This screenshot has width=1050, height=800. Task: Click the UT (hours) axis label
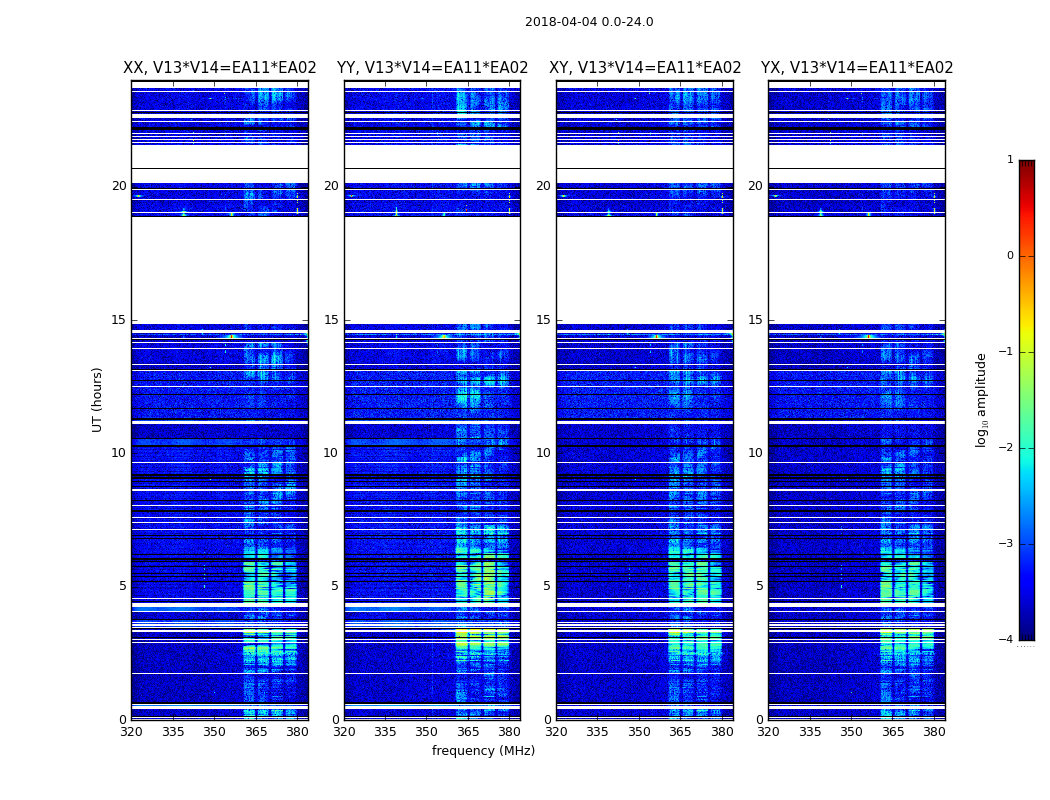pos(98,400)
